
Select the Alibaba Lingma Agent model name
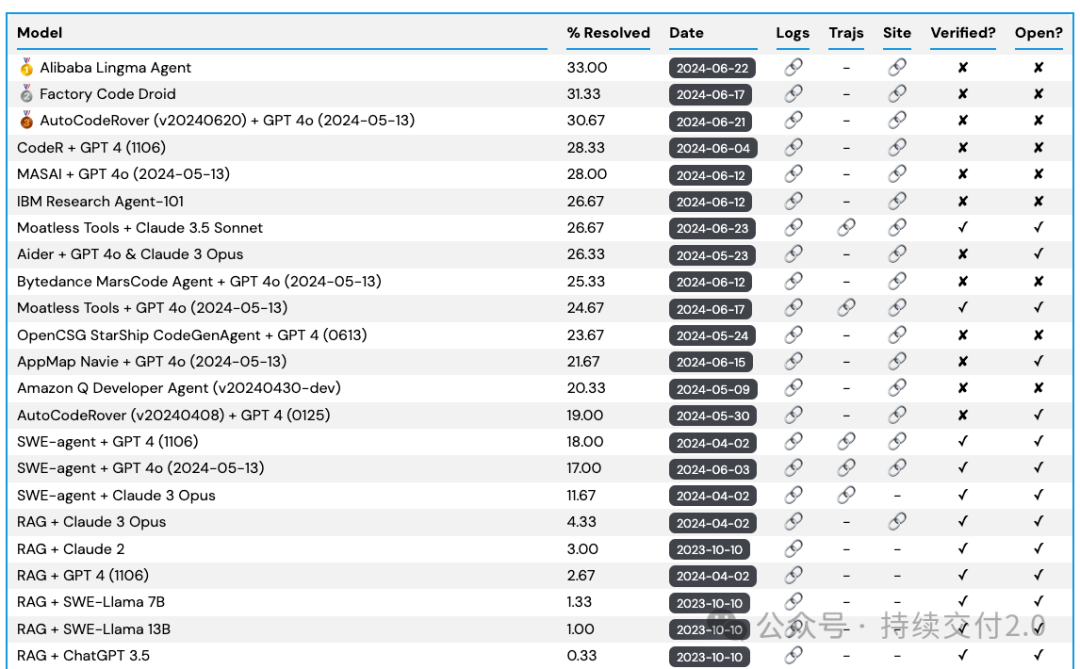(115, 68)
